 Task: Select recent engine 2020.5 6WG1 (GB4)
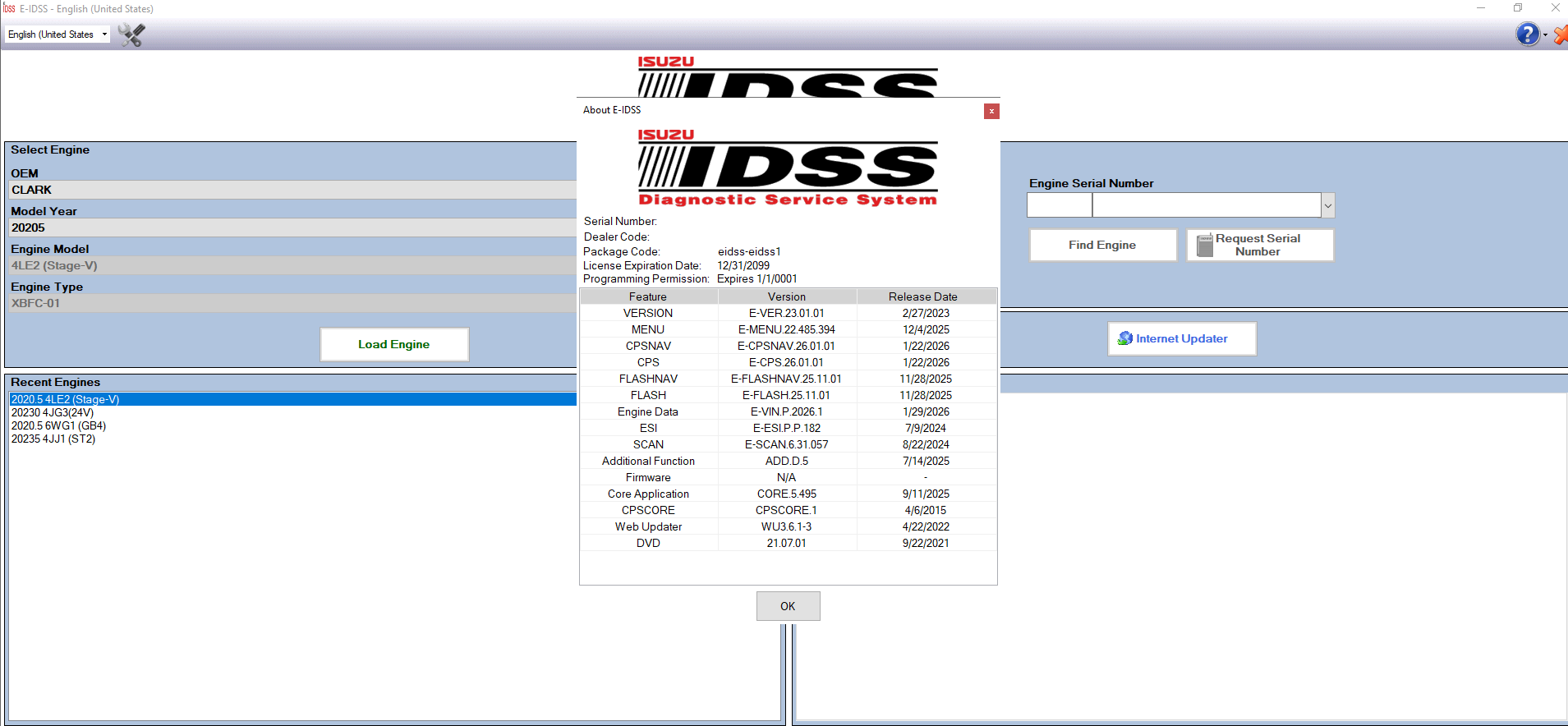point(58,425)
